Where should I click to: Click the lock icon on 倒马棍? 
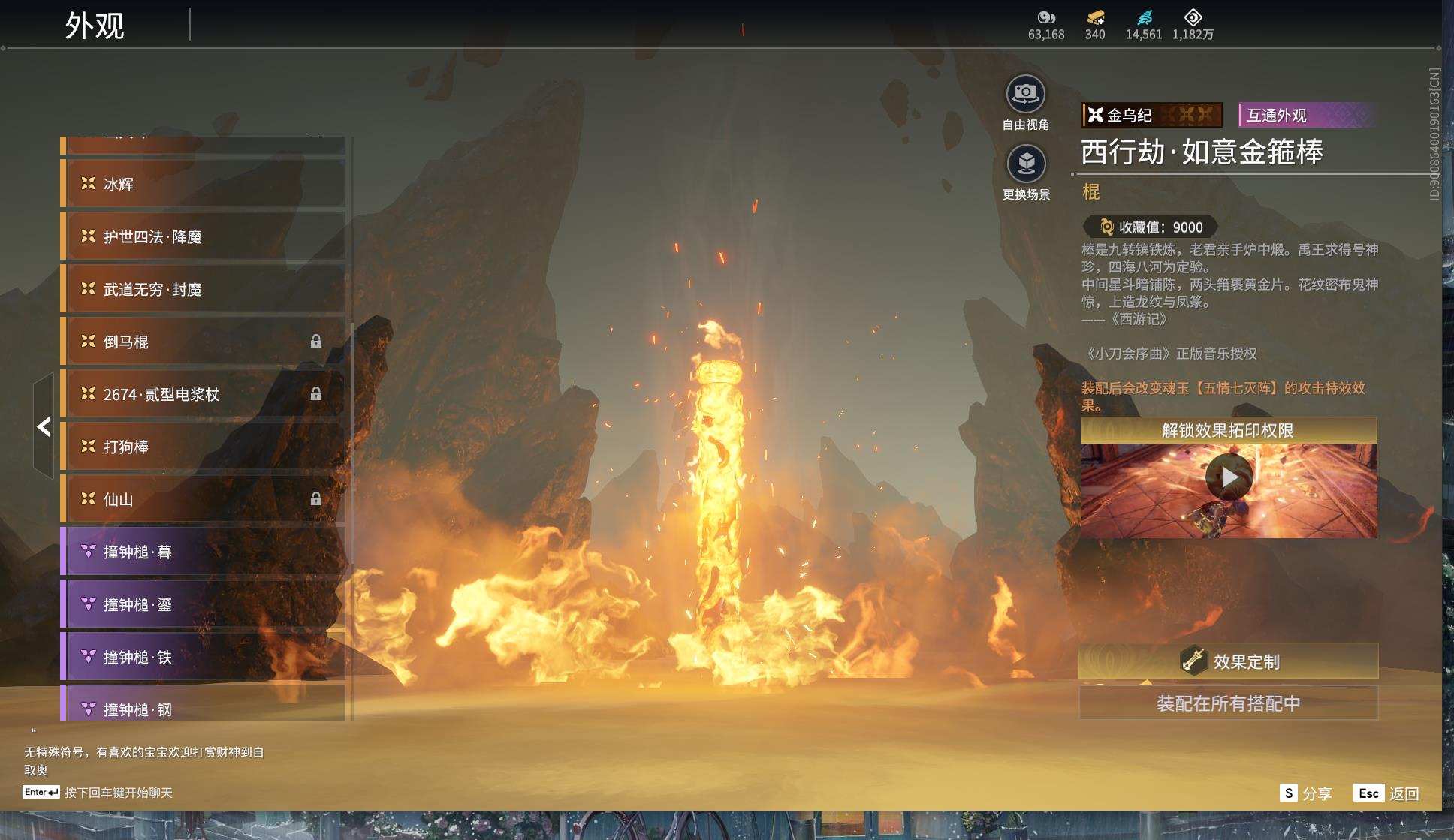tap(316, 342)
